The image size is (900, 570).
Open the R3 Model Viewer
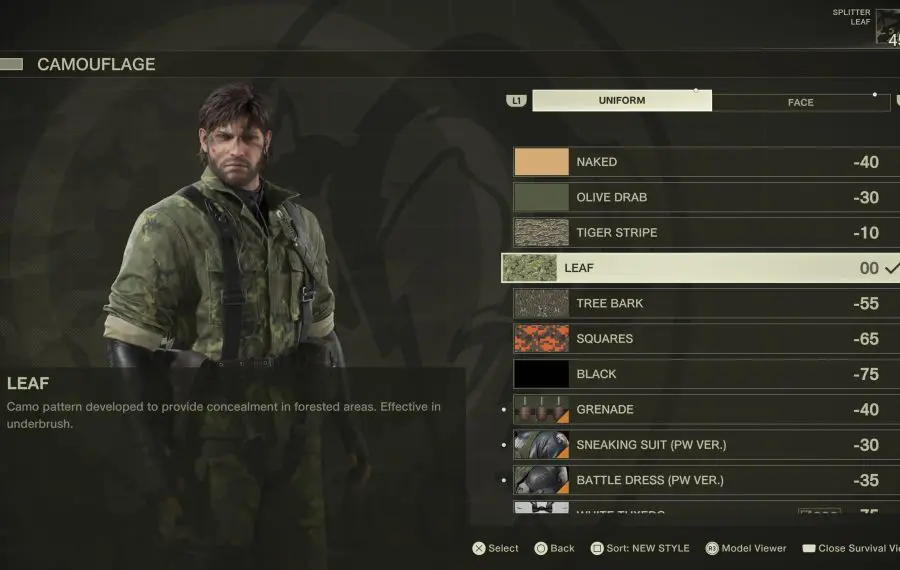click(x=746, y=548)
